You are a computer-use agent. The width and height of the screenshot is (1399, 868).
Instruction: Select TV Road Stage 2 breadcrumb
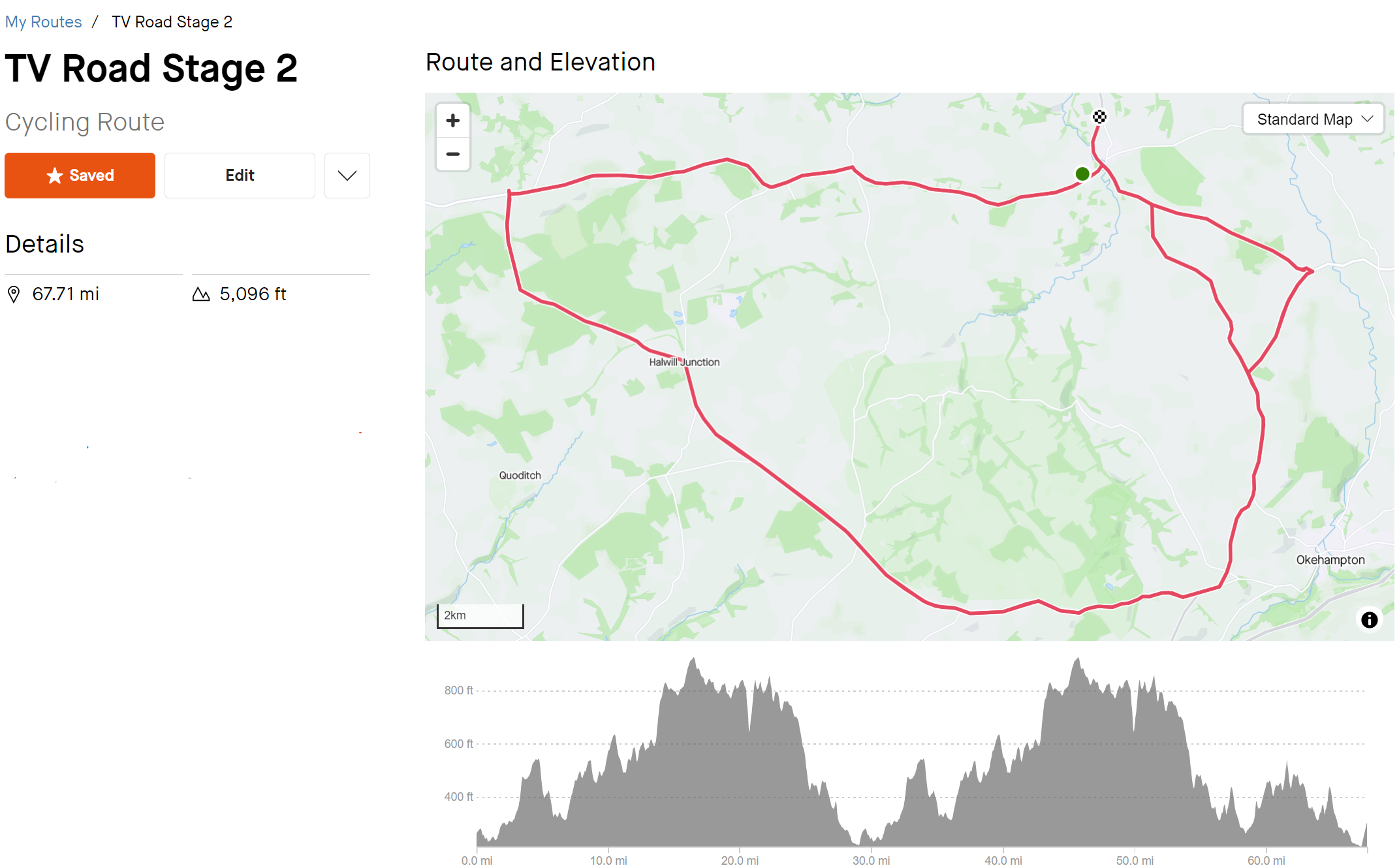172,22
